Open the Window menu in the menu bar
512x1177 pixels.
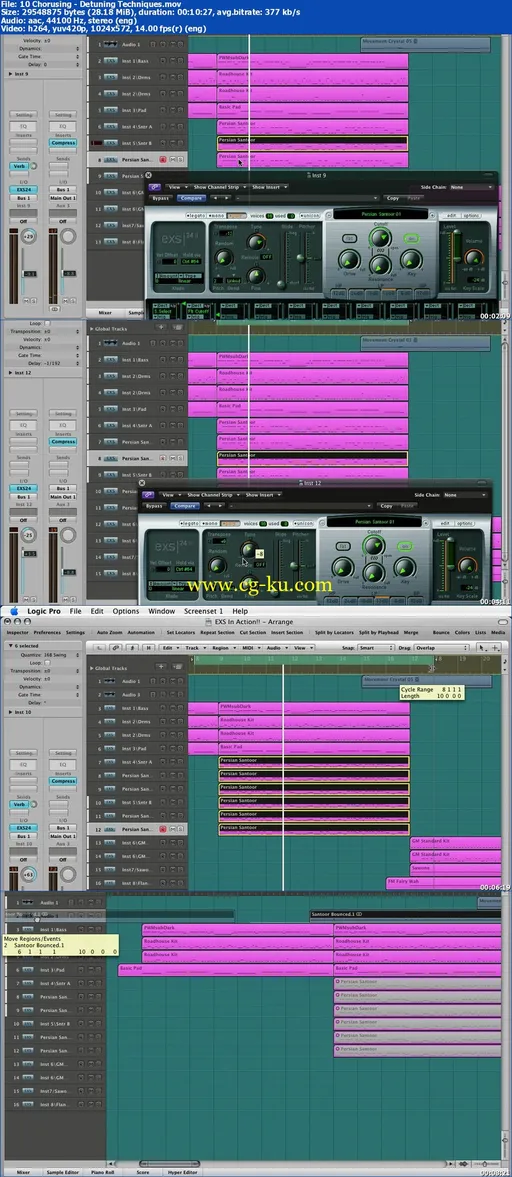(x=161, y=611)
